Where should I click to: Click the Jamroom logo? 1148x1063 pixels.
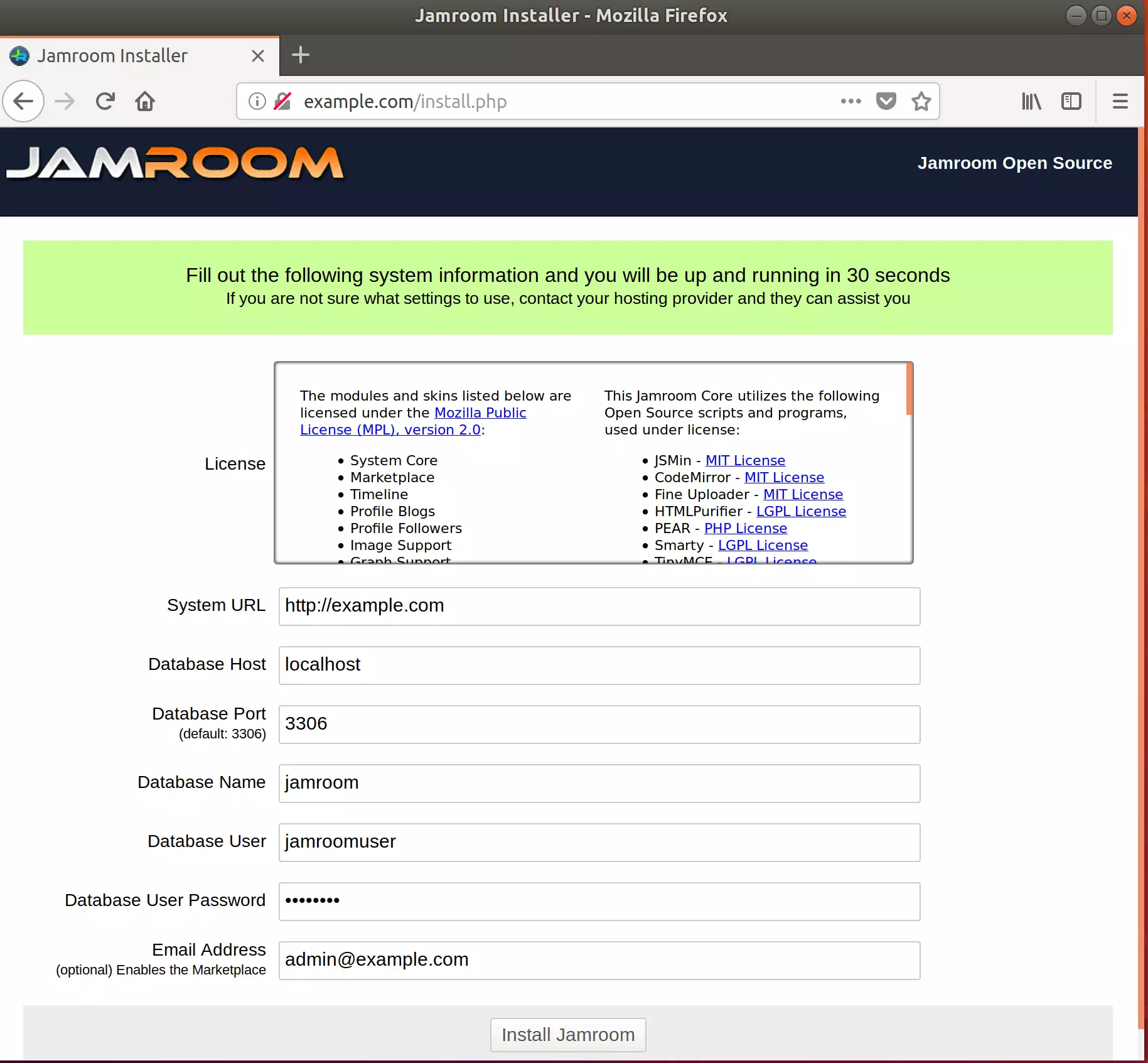point(175,163)
